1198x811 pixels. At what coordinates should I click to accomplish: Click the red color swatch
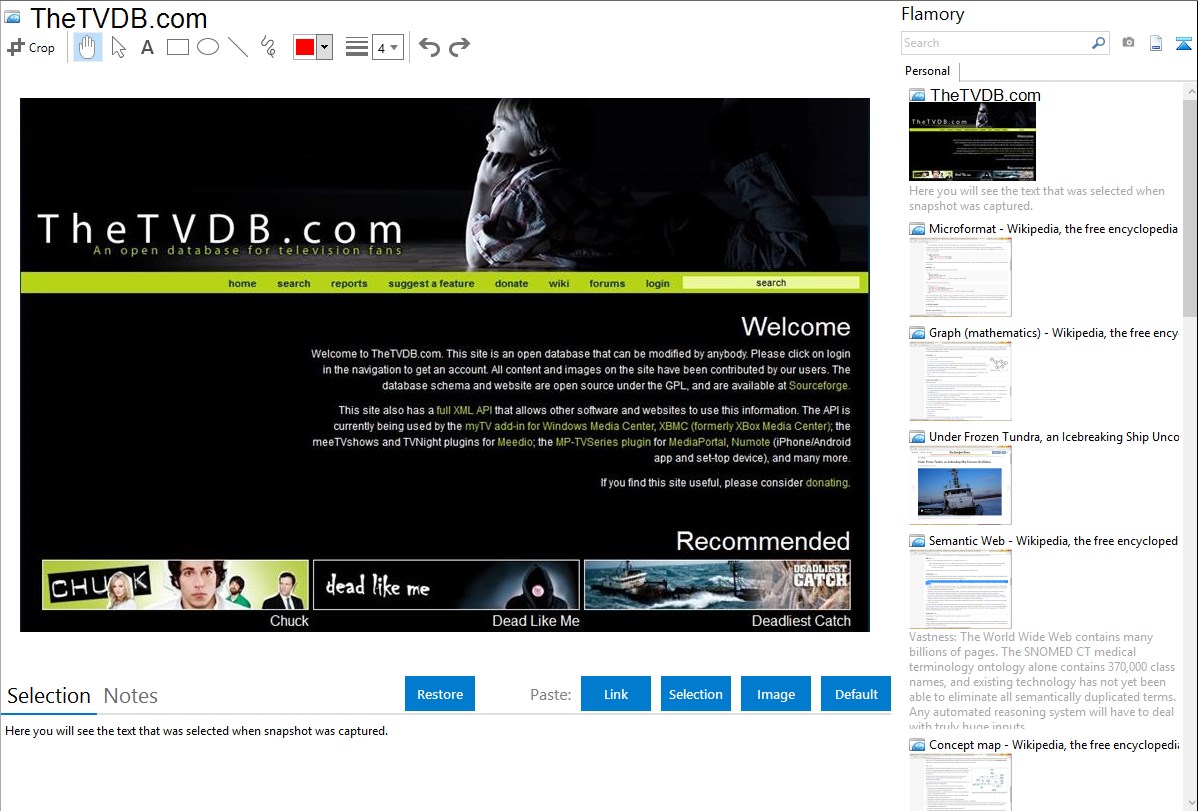point(305,47)
